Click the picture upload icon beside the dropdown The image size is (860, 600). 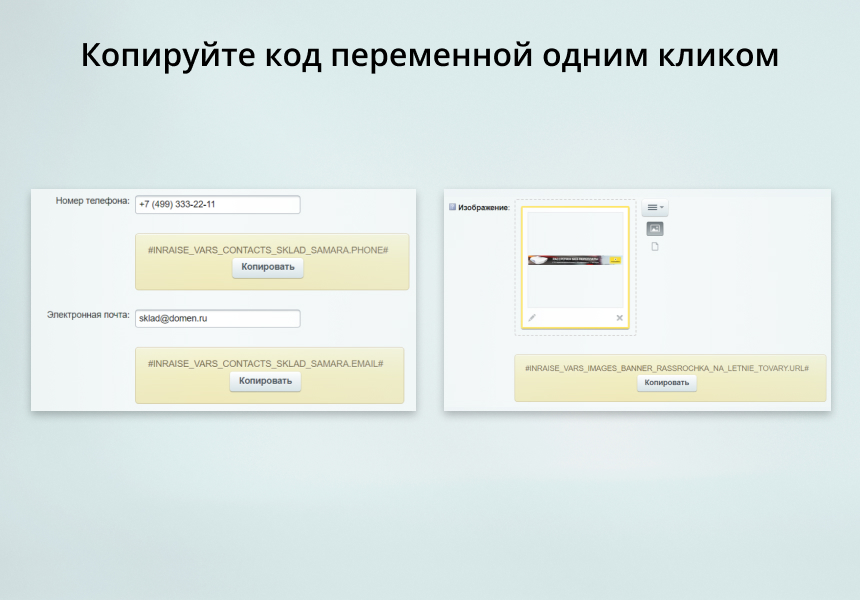[x=655, y=227]
